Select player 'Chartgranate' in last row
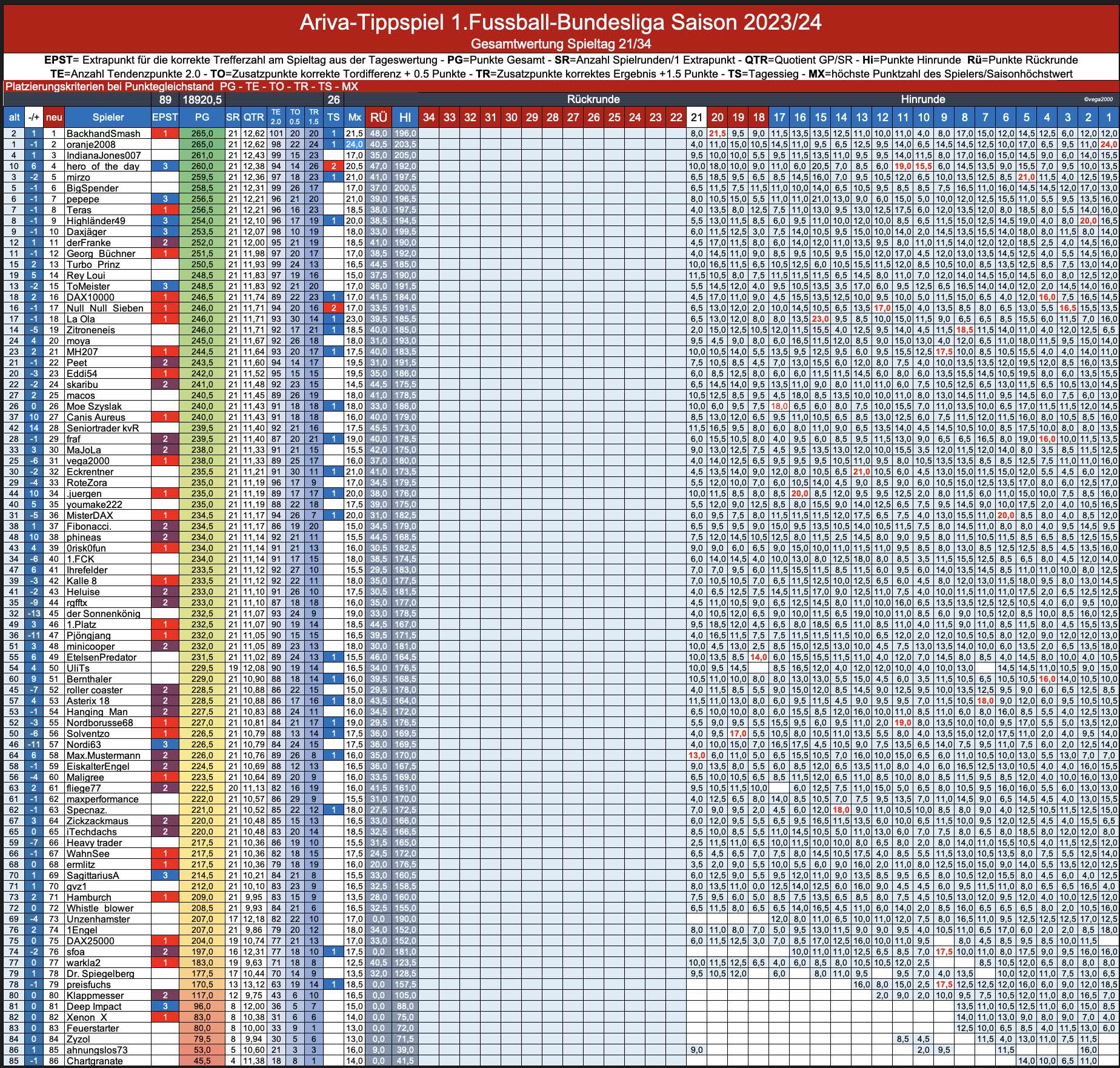 pos(95,1061)
